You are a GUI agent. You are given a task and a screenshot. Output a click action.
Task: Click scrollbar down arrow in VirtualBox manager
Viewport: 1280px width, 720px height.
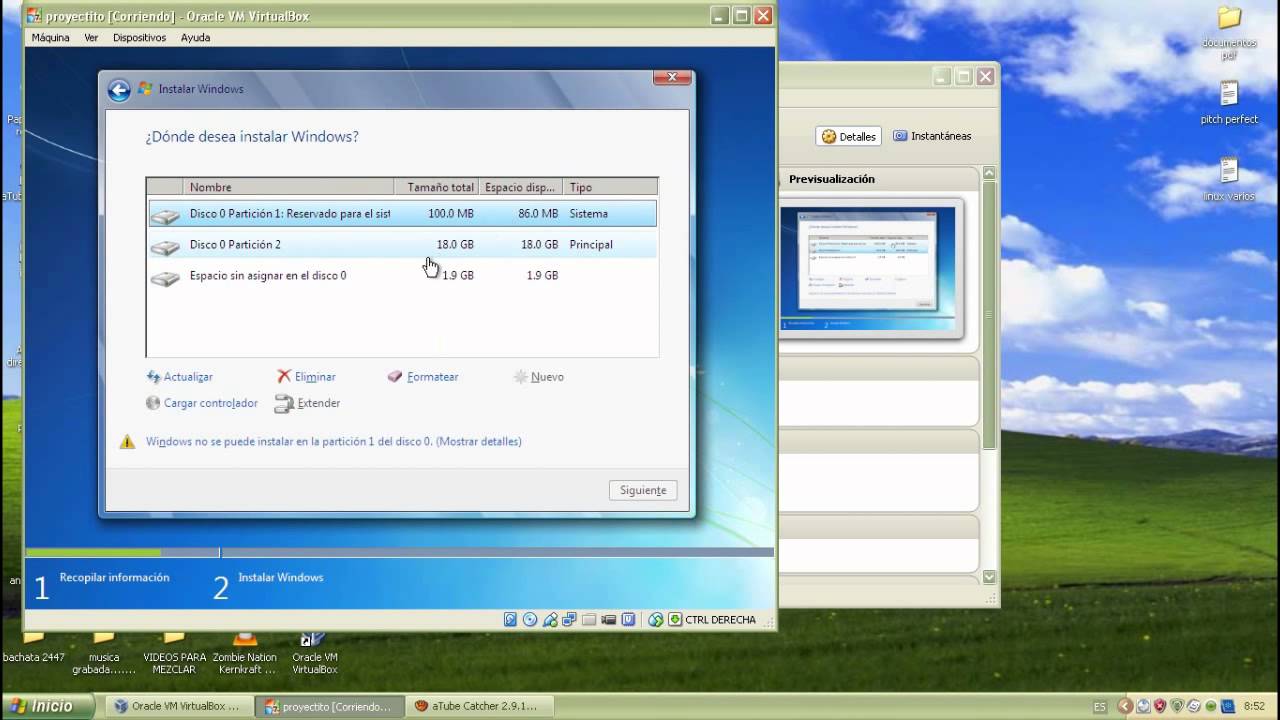point(989,577)
